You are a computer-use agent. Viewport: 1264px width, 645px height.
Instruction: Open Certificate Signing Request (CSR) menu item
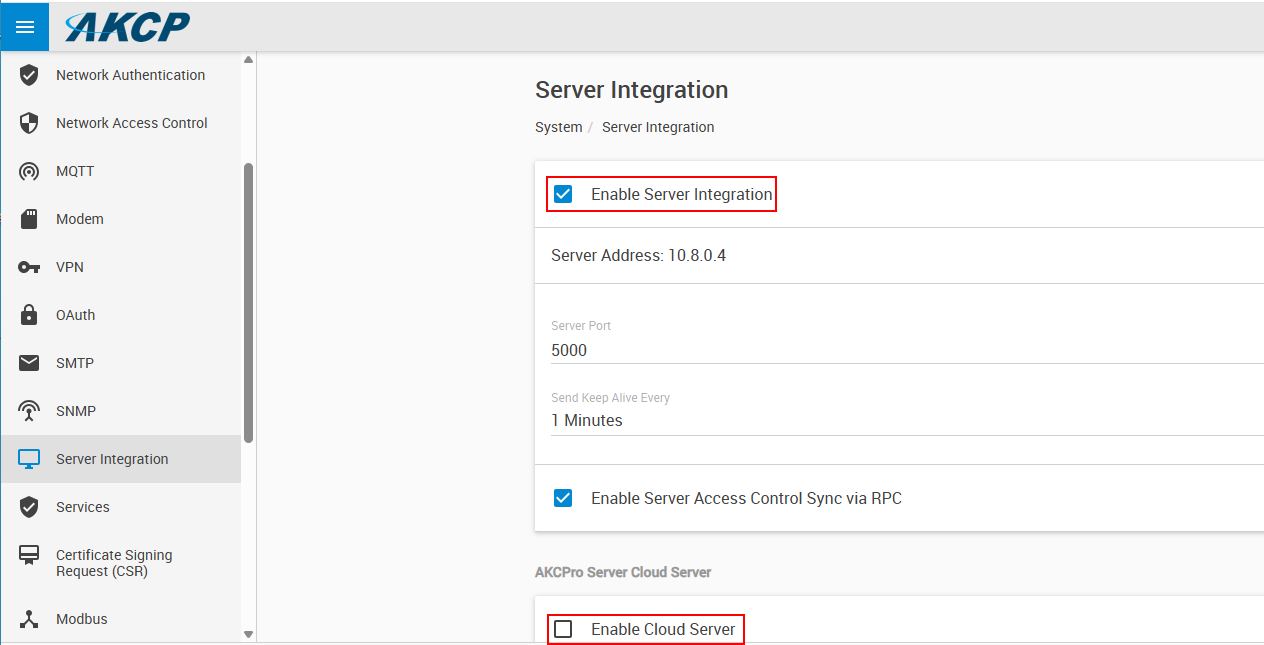(114, 563)
